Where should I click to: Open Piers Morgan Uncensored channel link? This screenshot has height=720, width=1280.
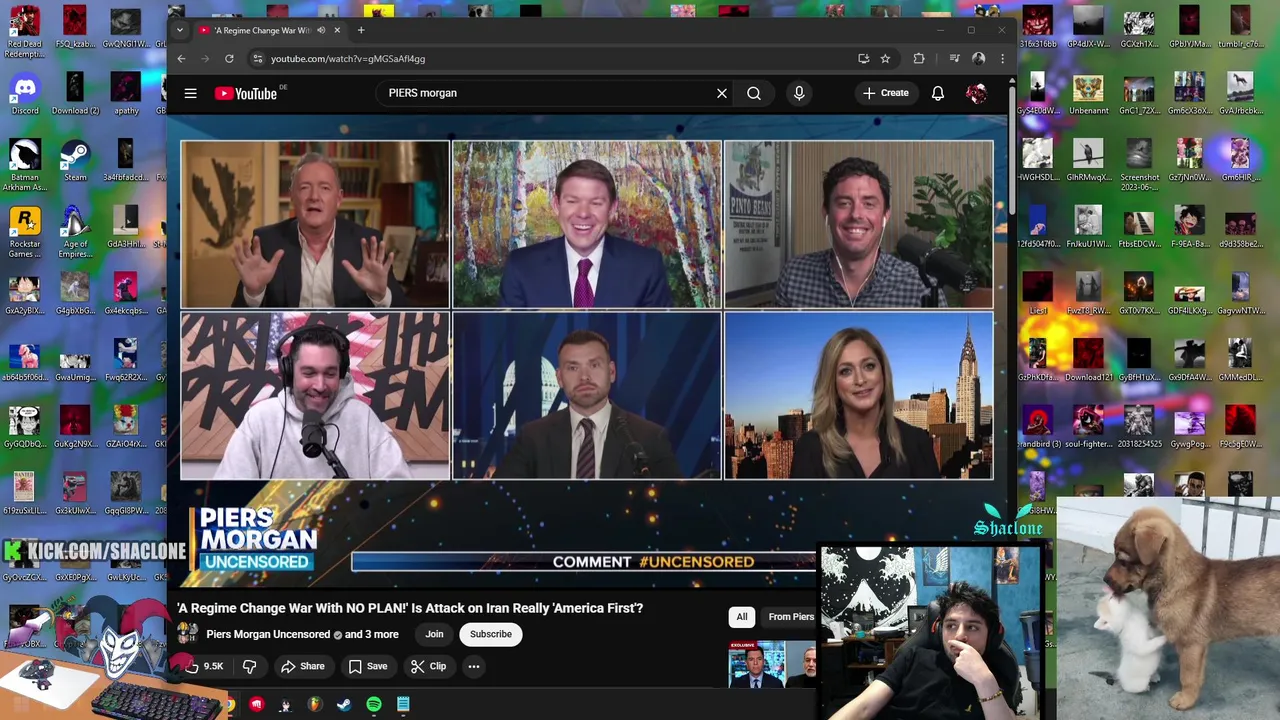pos(268,634)
